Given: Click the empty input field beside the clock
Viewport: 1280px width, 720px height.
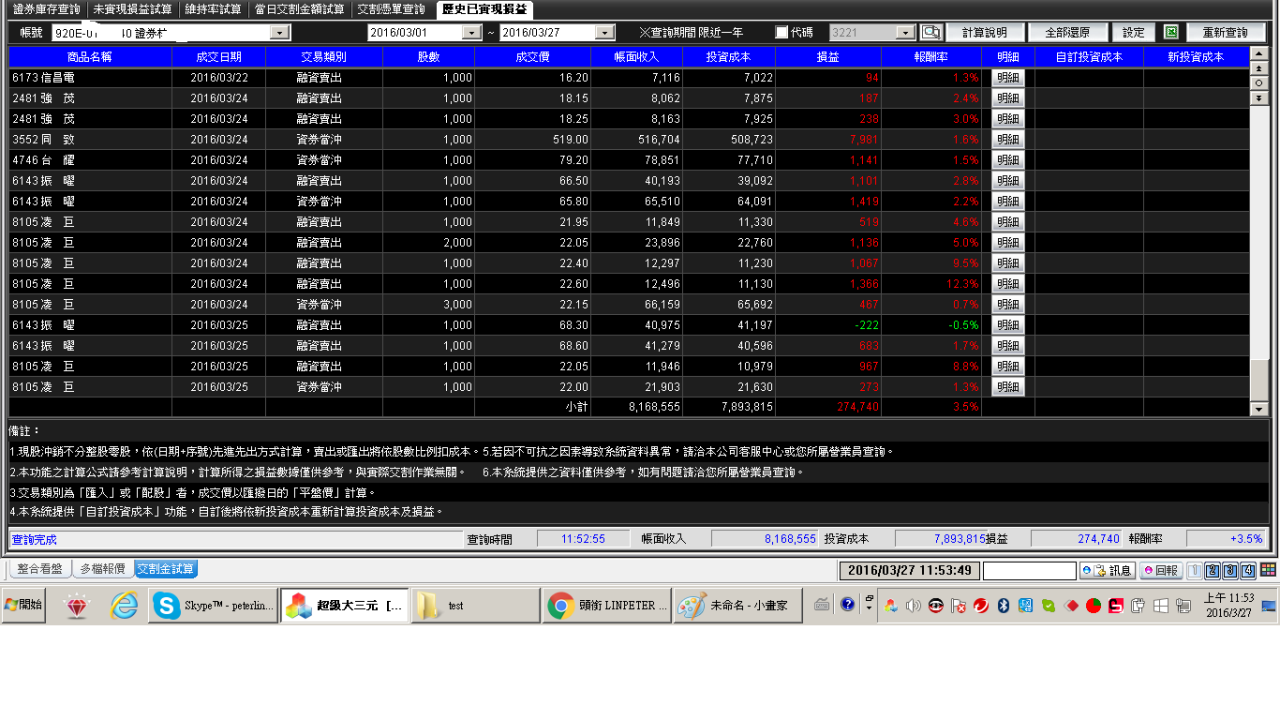Looking at the screenshot, I should coord(1029,571).
